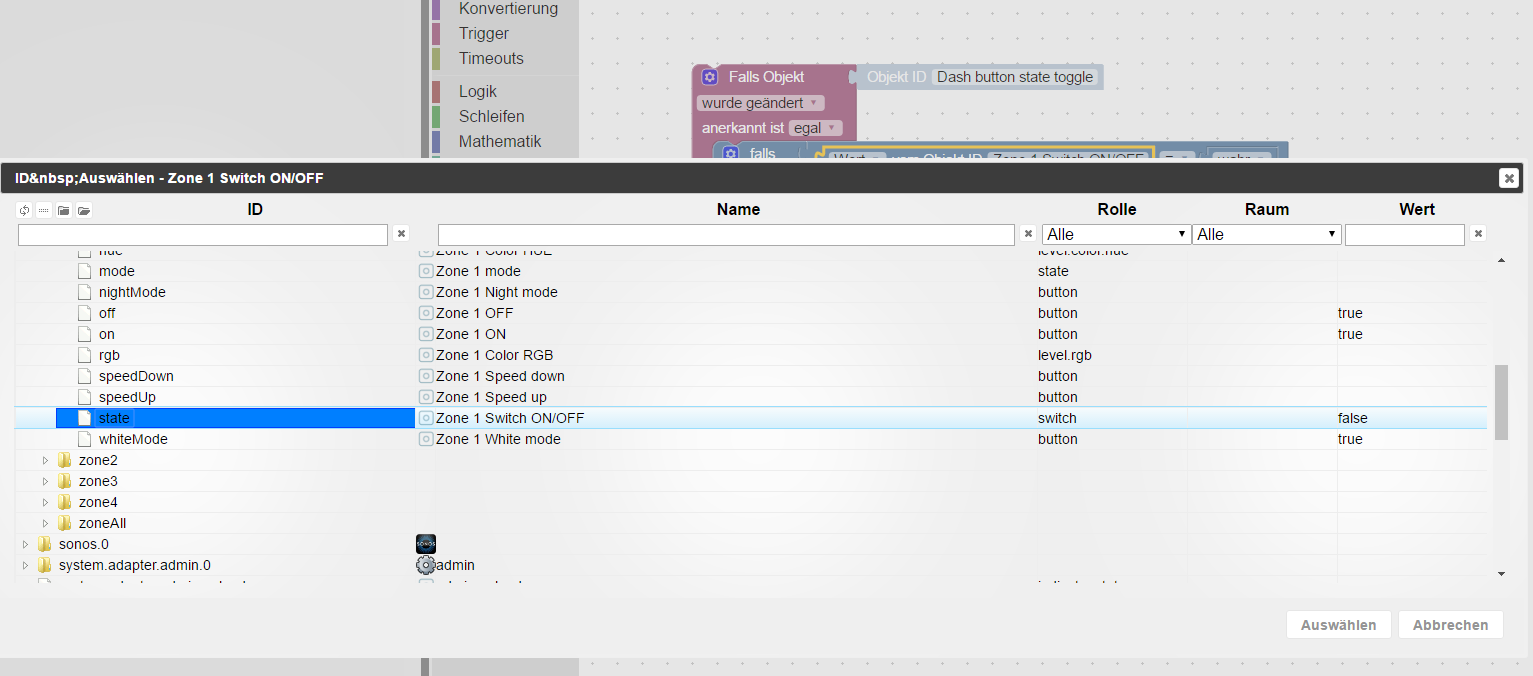Open the Rolle filter dropdown

click(x=1116, y=234)
